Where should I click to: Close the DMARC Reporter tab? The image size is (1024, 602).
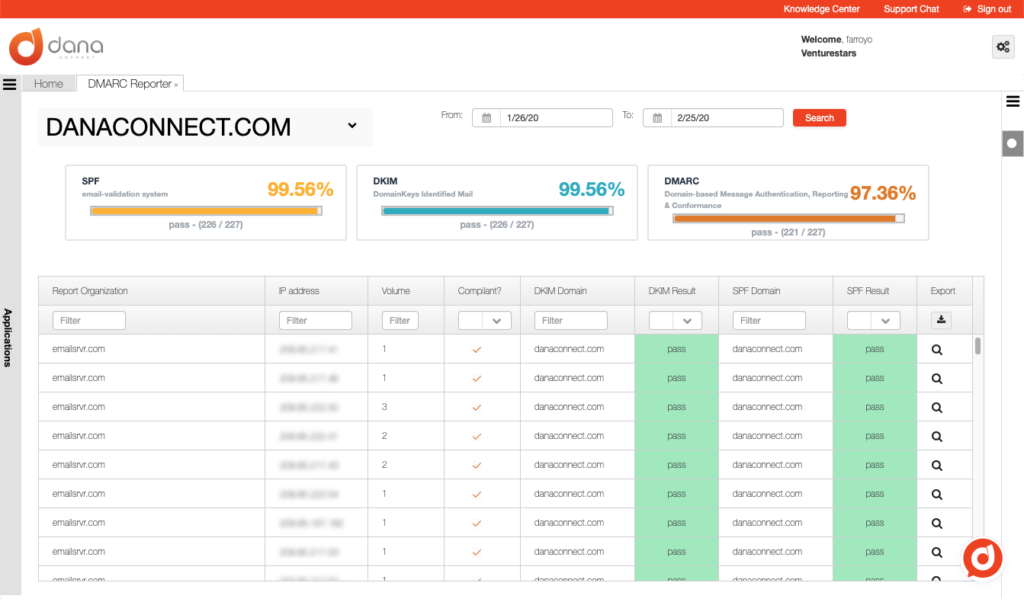pos(176,85)
